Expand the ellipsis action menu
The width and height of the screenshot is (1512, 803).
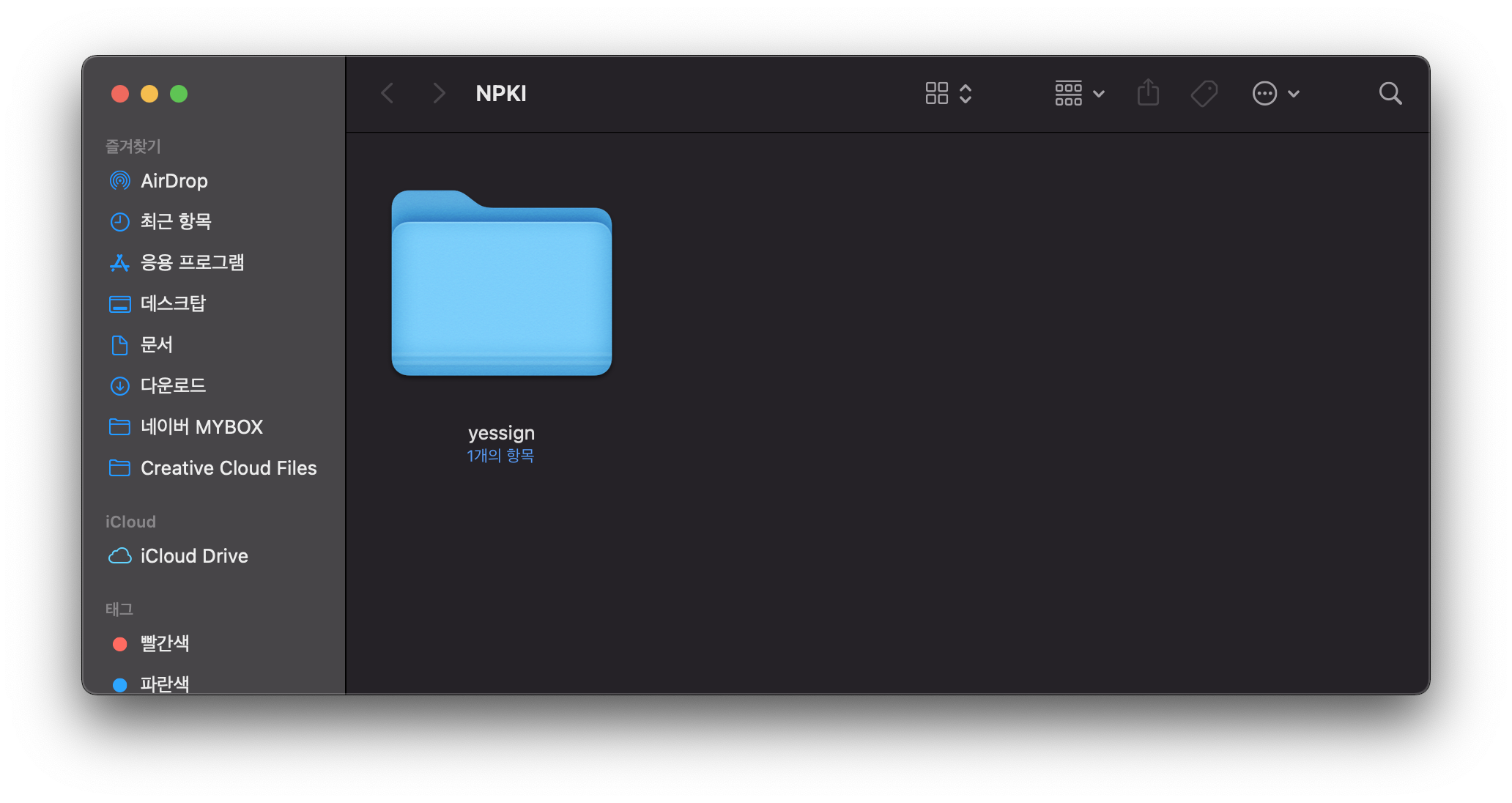(1275, 94)
